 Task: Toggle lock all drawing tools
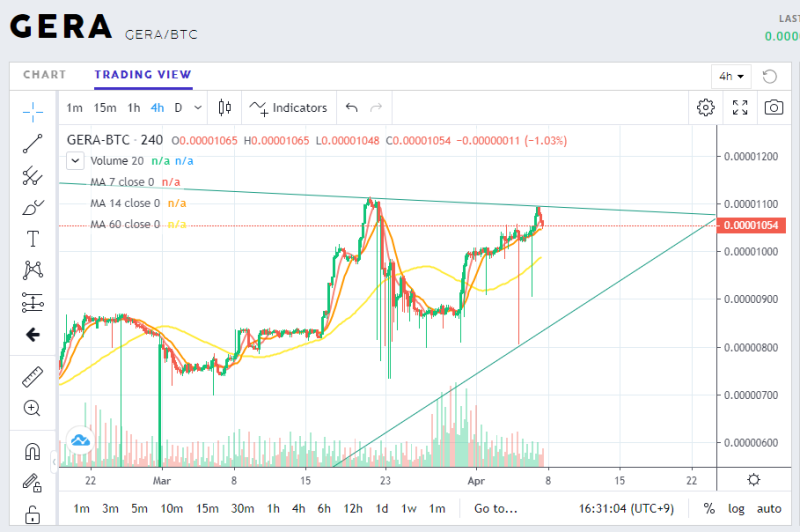point(32,514)
